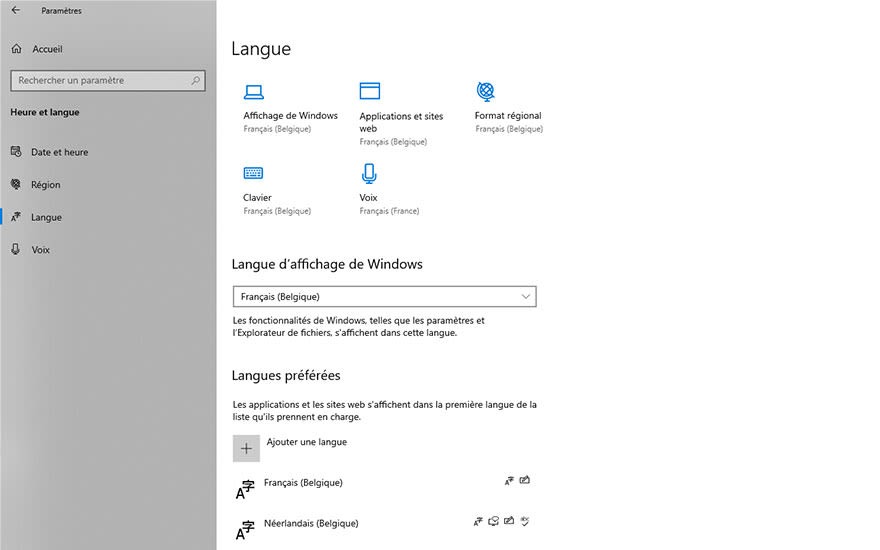Click the window icon for Applications et sites web
Viewport: 880px width, 550px height.
370,91
